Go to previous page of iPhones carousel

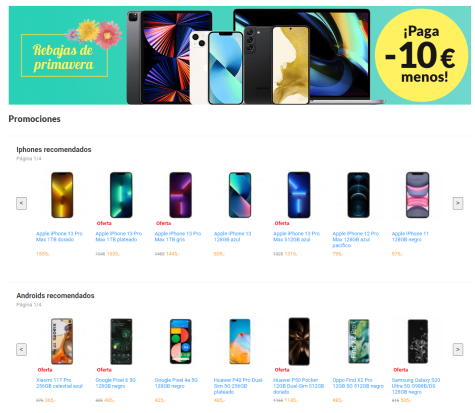point(22,203)
